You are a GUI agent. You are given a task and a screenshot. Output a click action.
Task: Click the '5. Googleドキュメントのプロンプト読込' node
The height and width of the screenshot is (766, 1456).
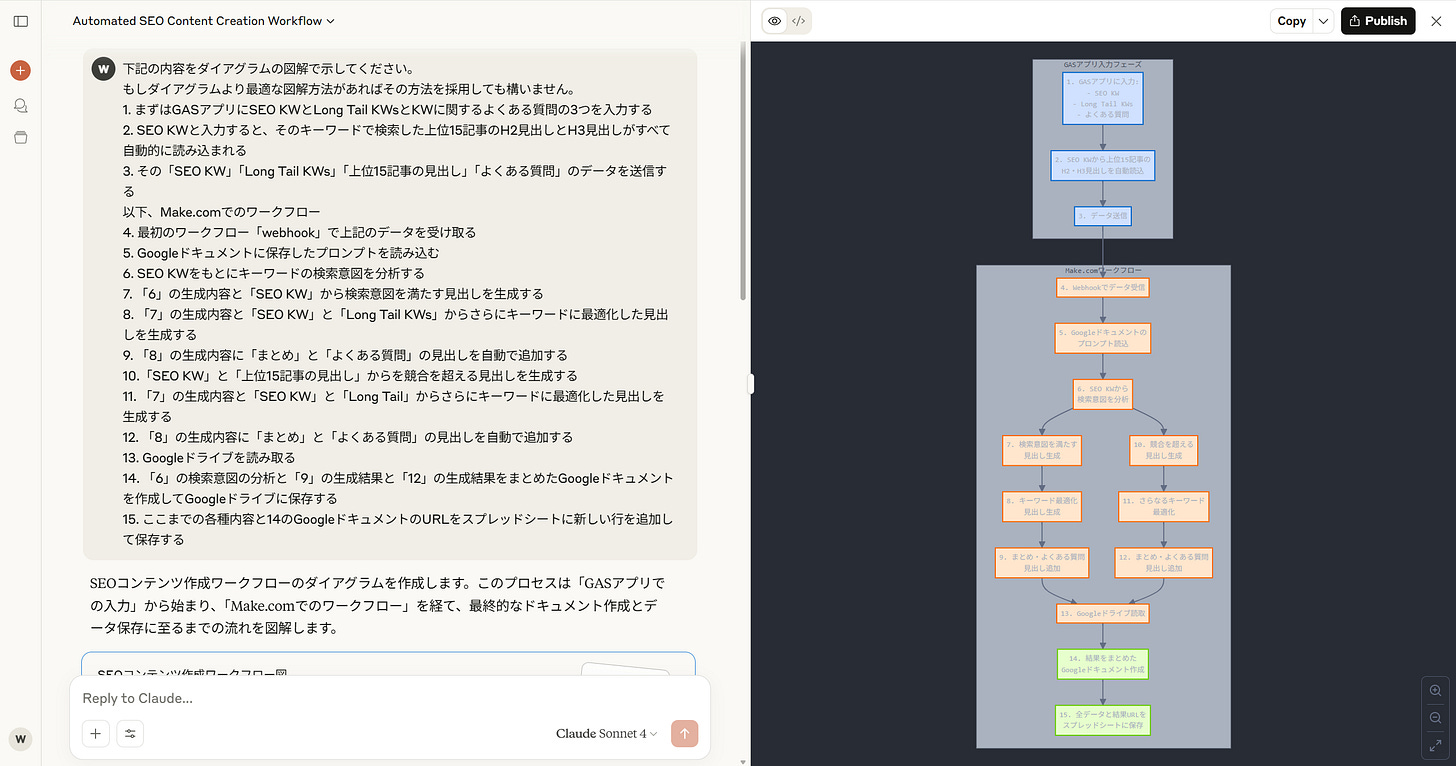click(x=1103, y=338)
